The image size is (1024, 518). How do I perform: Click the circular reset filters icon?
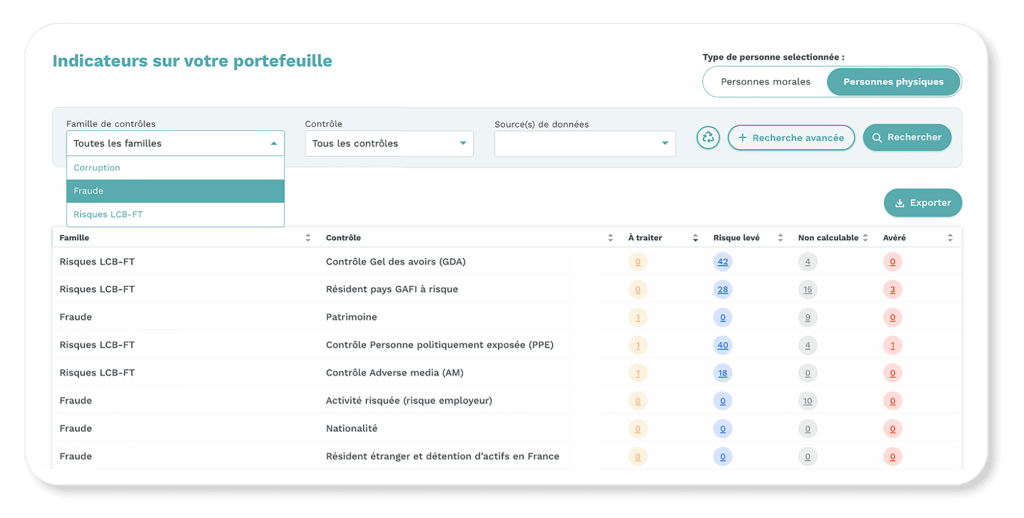pyautogui.click(x=708, y=138)
